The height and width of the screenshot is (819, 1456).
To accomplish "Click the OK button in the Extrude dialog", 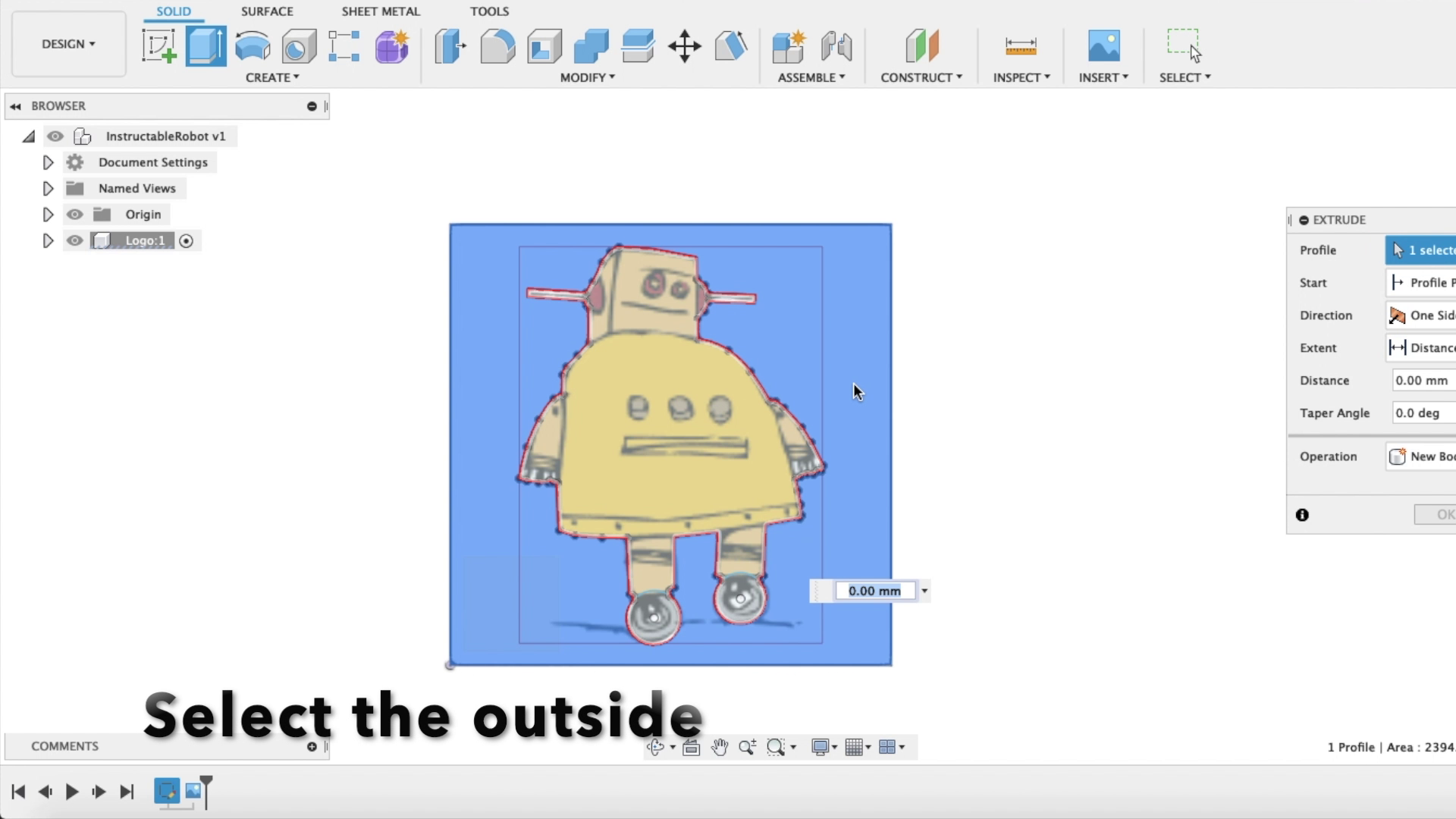I will coord(1439,514).
